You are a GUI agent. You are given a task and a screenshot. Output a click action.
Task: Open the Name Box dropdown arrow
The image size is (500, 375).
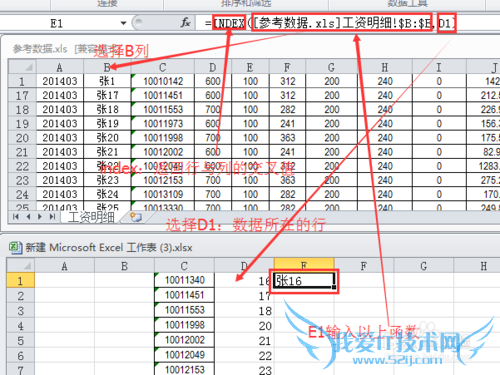(x=124, y=23)
